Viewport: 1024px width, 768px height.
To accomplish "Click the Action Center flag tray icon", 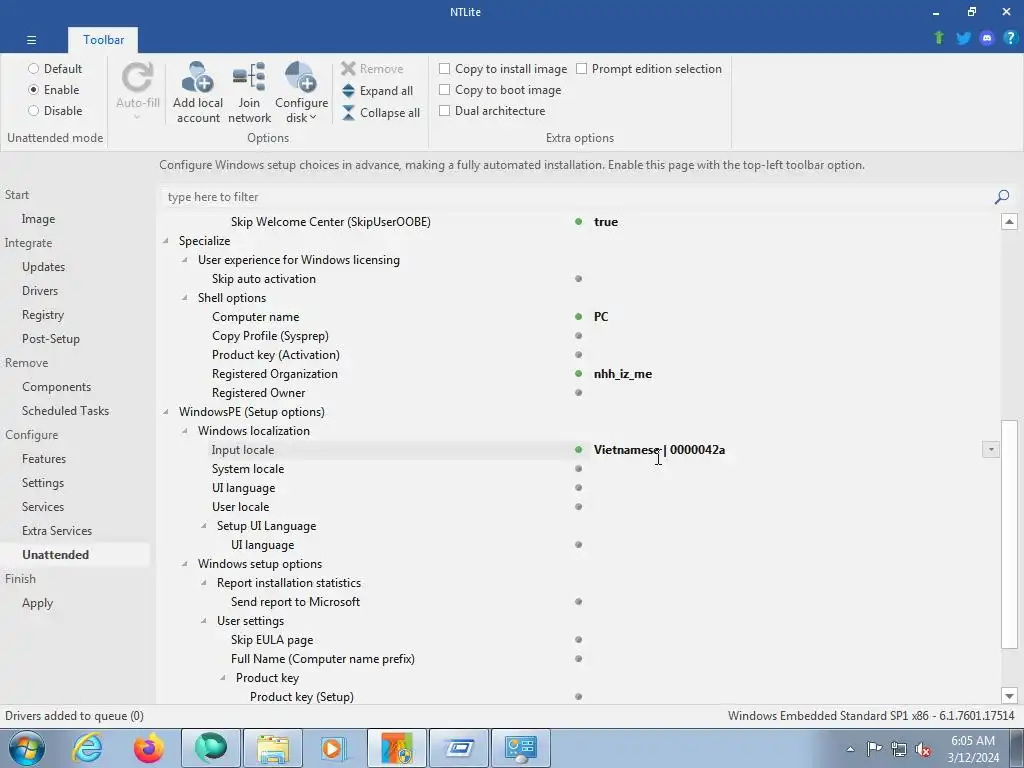I will 874,748.
